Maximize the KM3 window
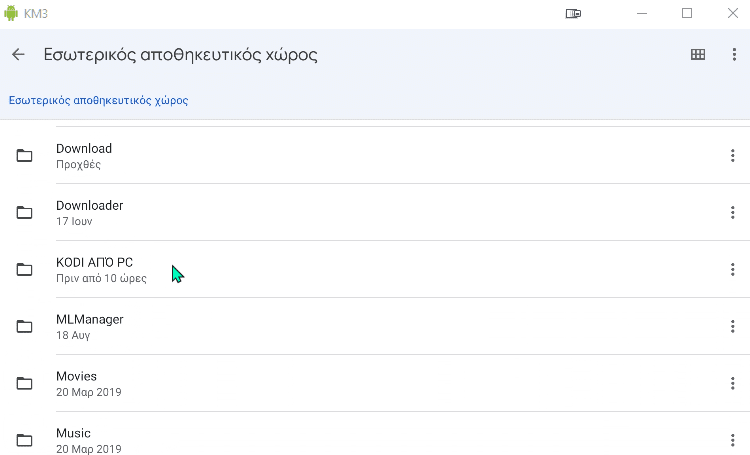The image size is (750, 455). click(x=687, y=13)
